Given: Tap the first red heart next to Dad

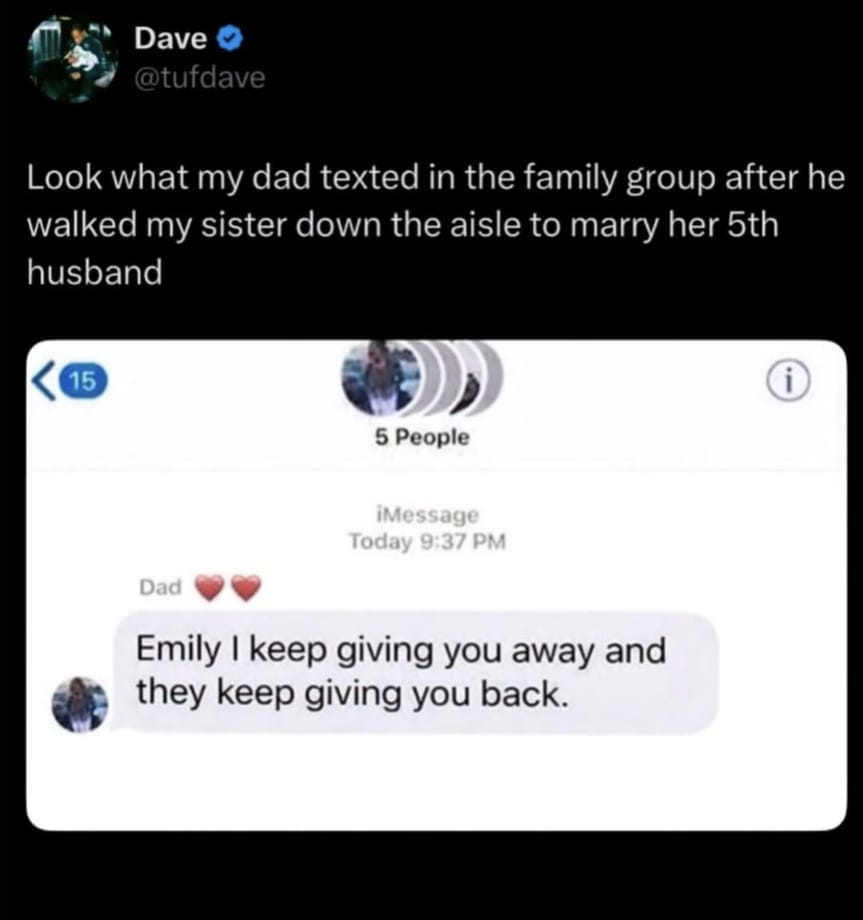Looking at the screenshot, I should click(x=209, y=588).
